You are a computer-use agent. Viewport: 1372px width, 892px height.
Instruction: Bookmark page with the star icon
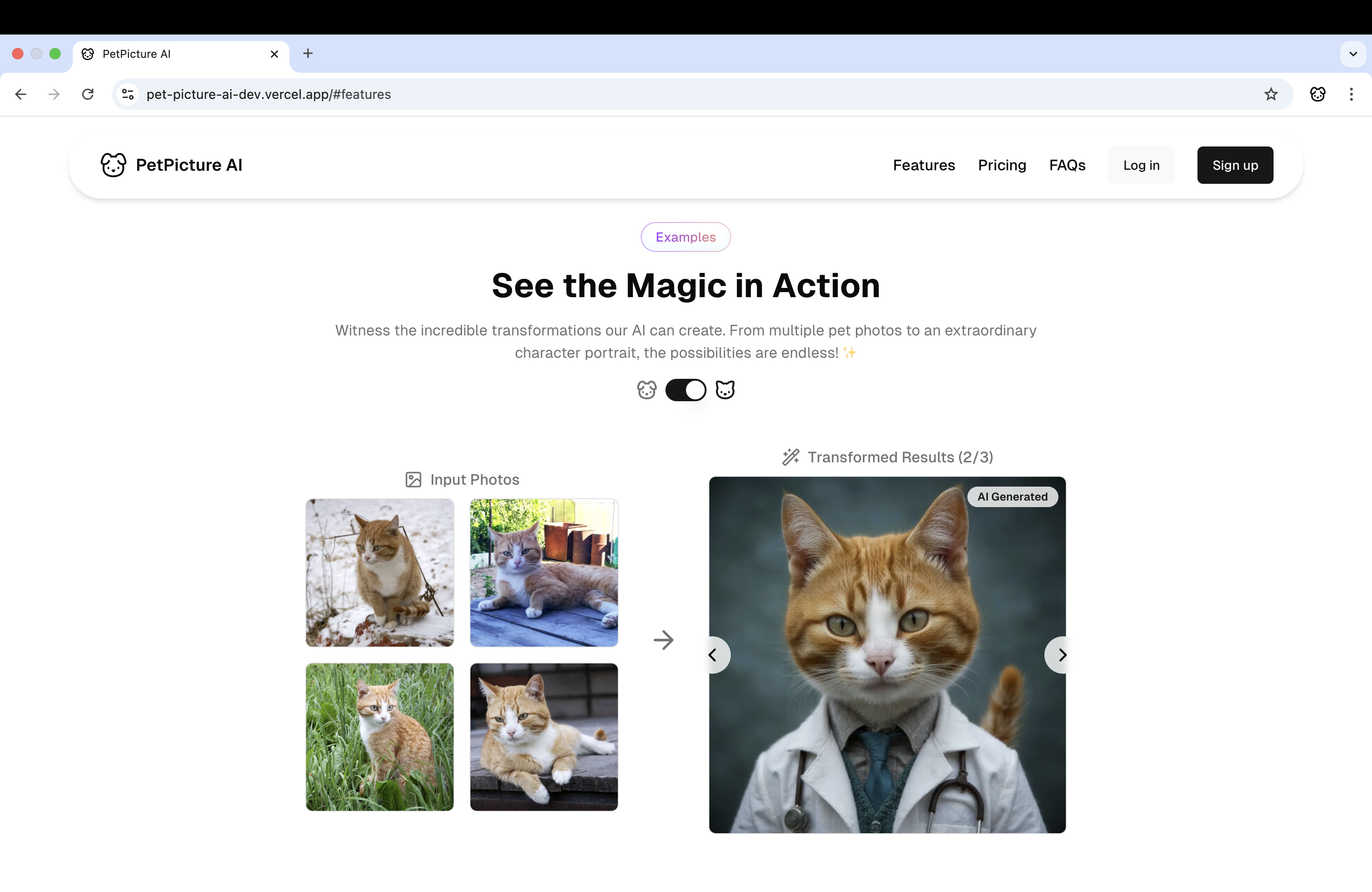[x=1271, y=95]
